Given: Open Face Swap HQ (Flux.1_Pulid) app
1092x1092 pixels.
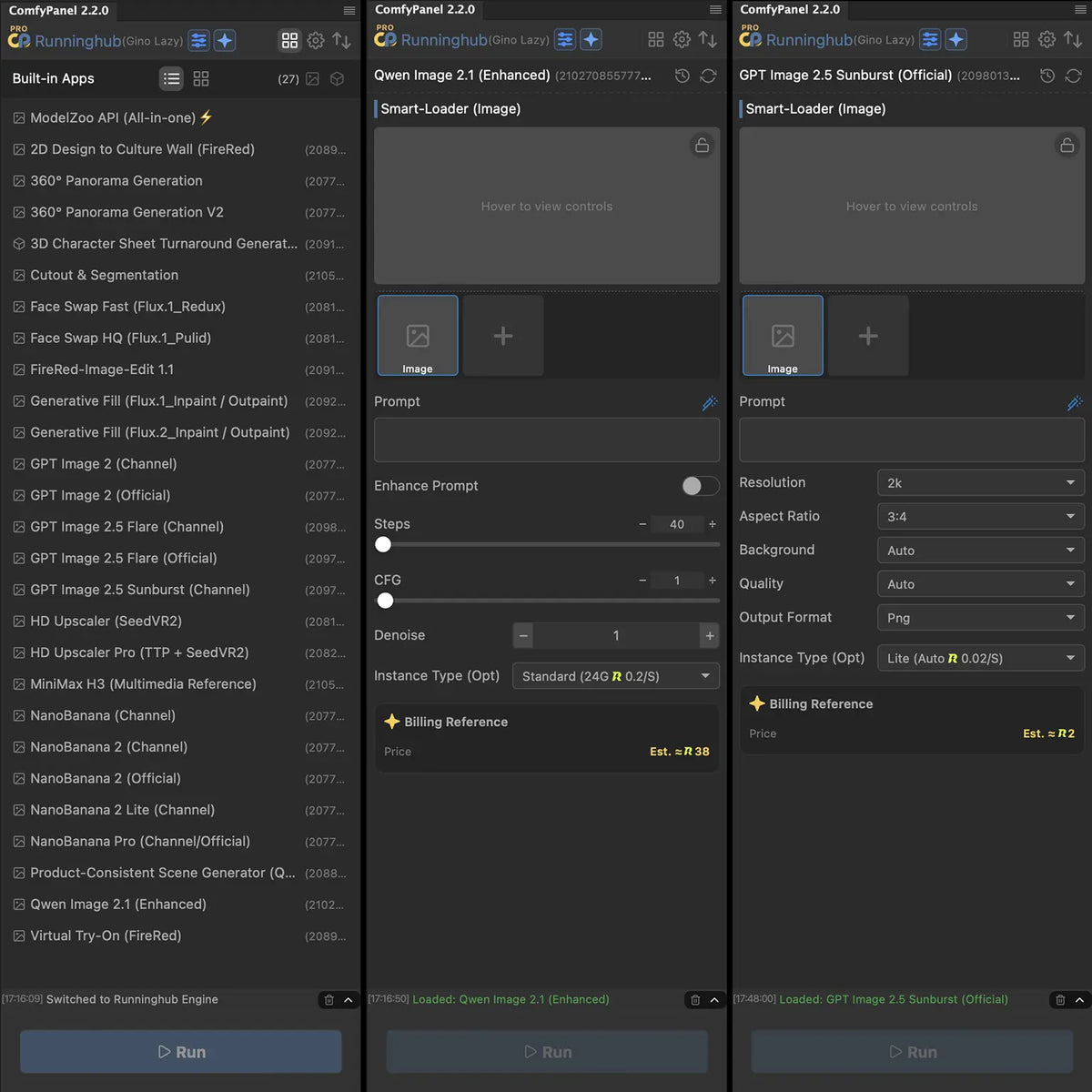Looking at the screenshot, I should 180,339.
